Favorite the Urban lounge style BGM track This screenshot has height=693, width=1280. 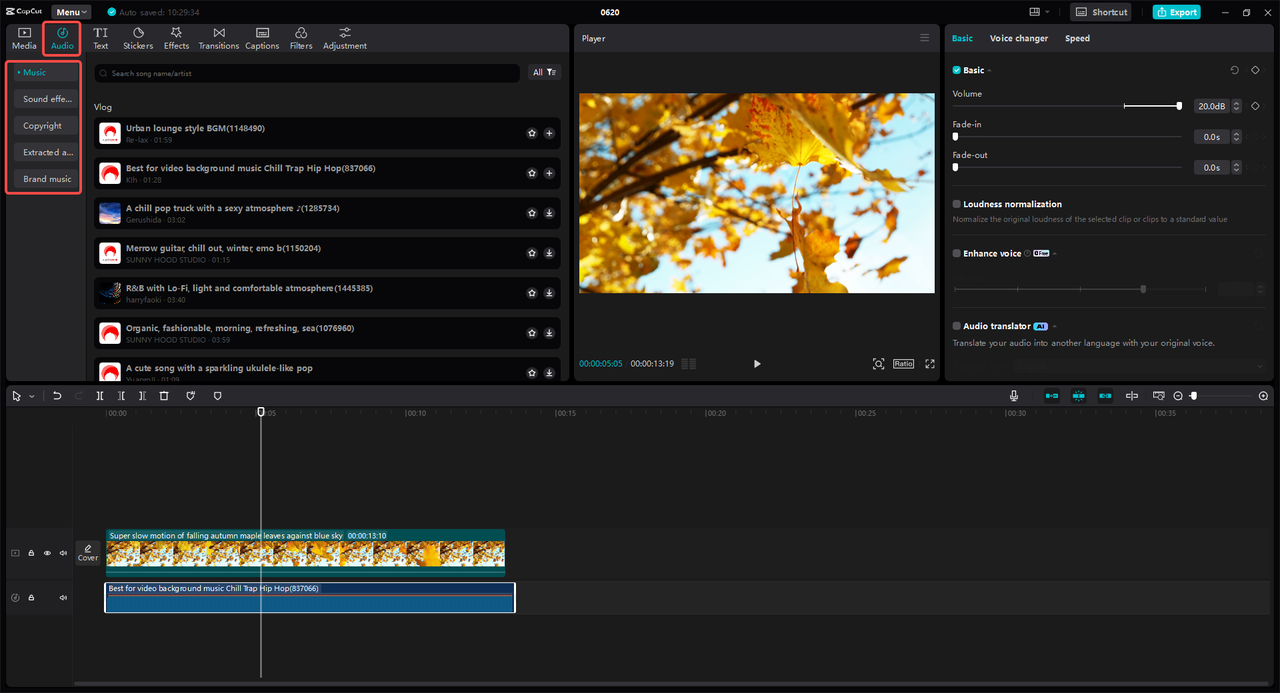pyautogui.click(x=532, y=133)
